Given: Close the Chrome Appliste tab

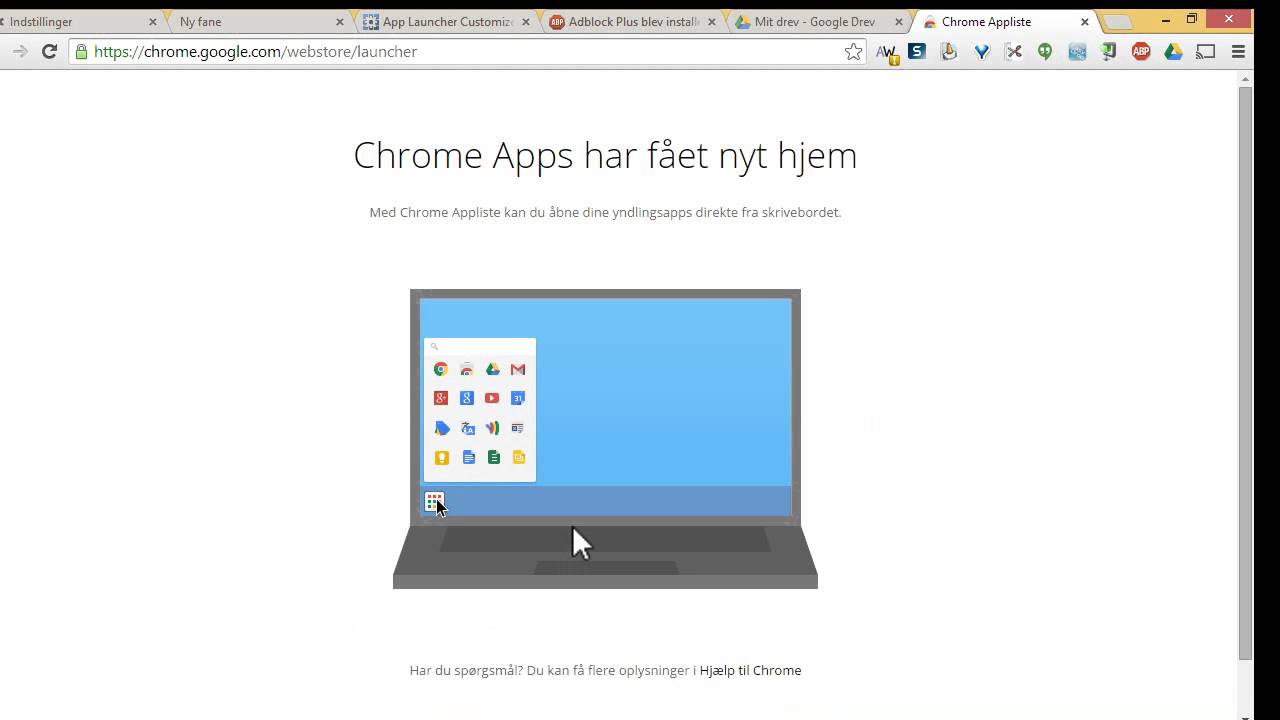Looking at the screenshot, I should tap(1084, 22).
